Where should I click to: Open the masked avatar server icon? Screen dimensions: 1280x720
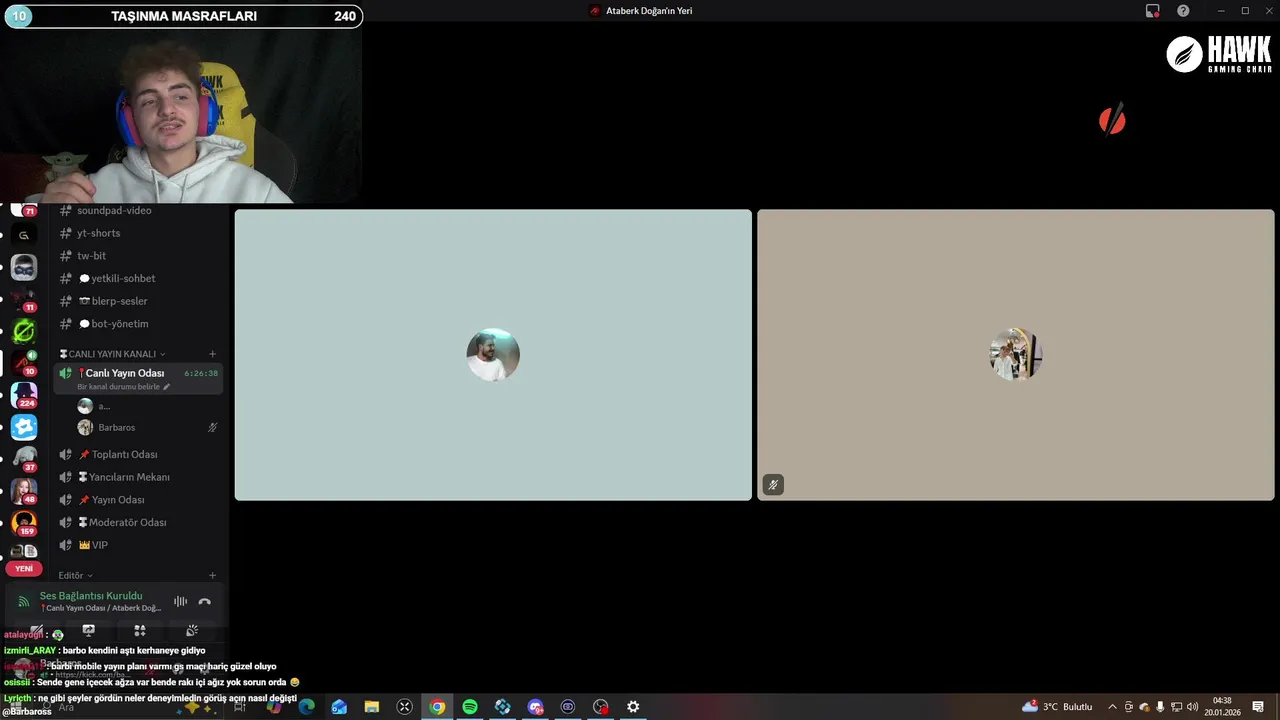pos(24,267)
